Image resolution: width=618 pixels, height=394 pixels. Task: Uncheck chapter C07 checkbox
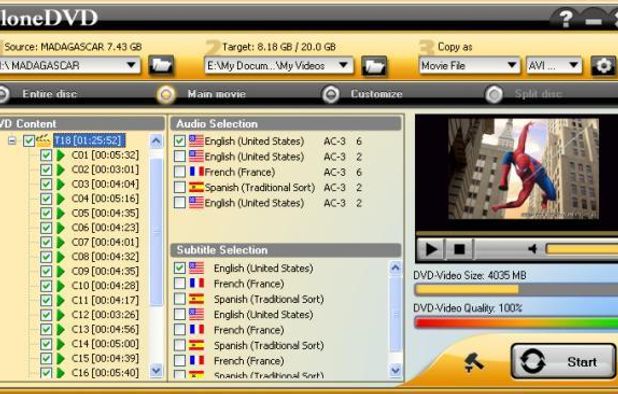pos(46,242)
